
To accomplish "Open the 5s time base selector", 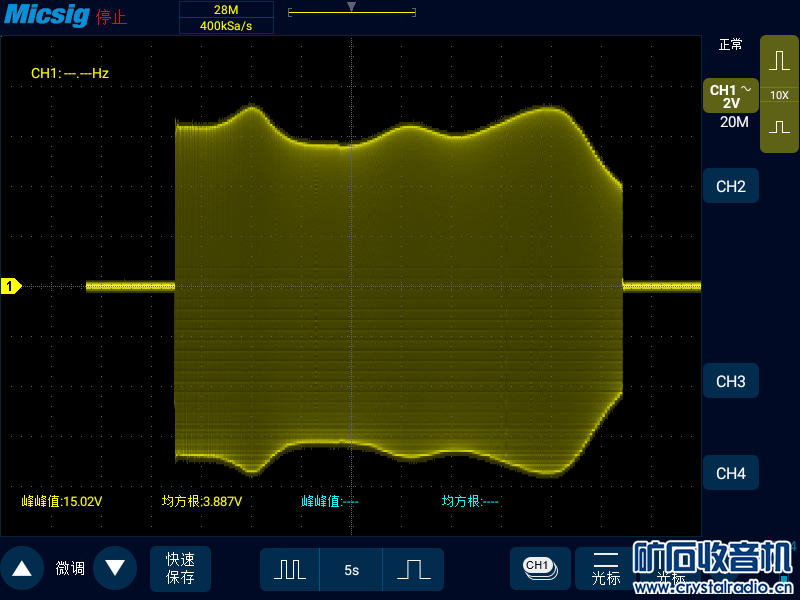I will click(x=351, y=569).
